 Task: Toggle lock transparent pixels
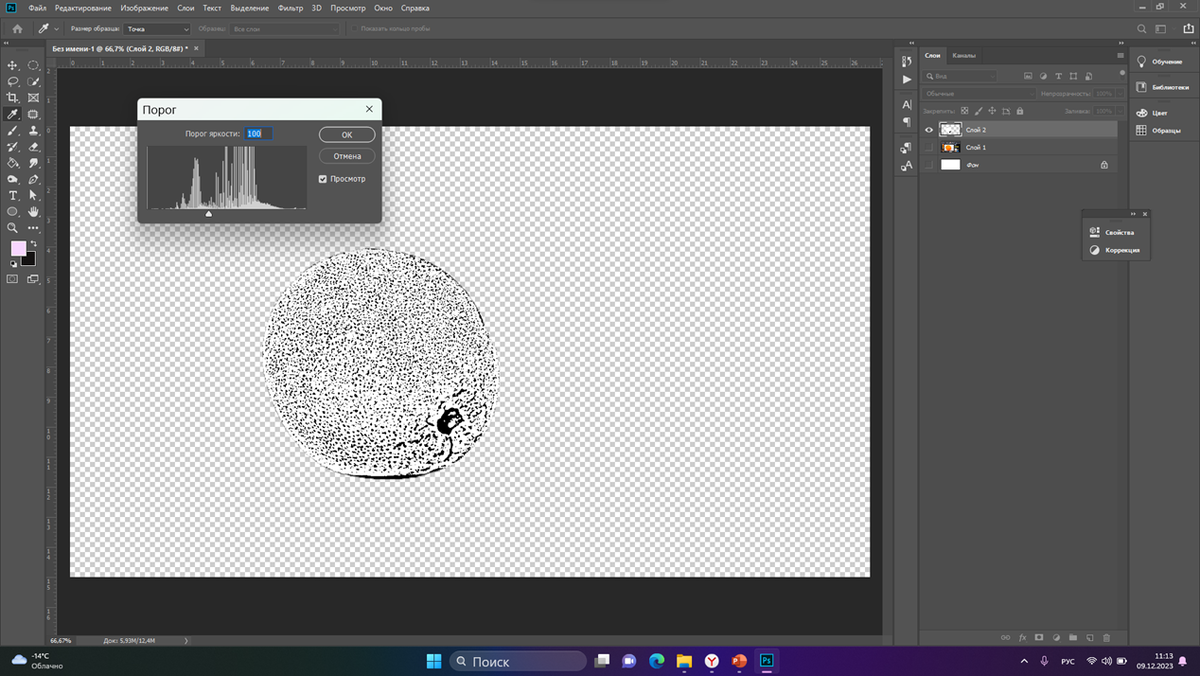pyautogui.click(x=965, y=111)
